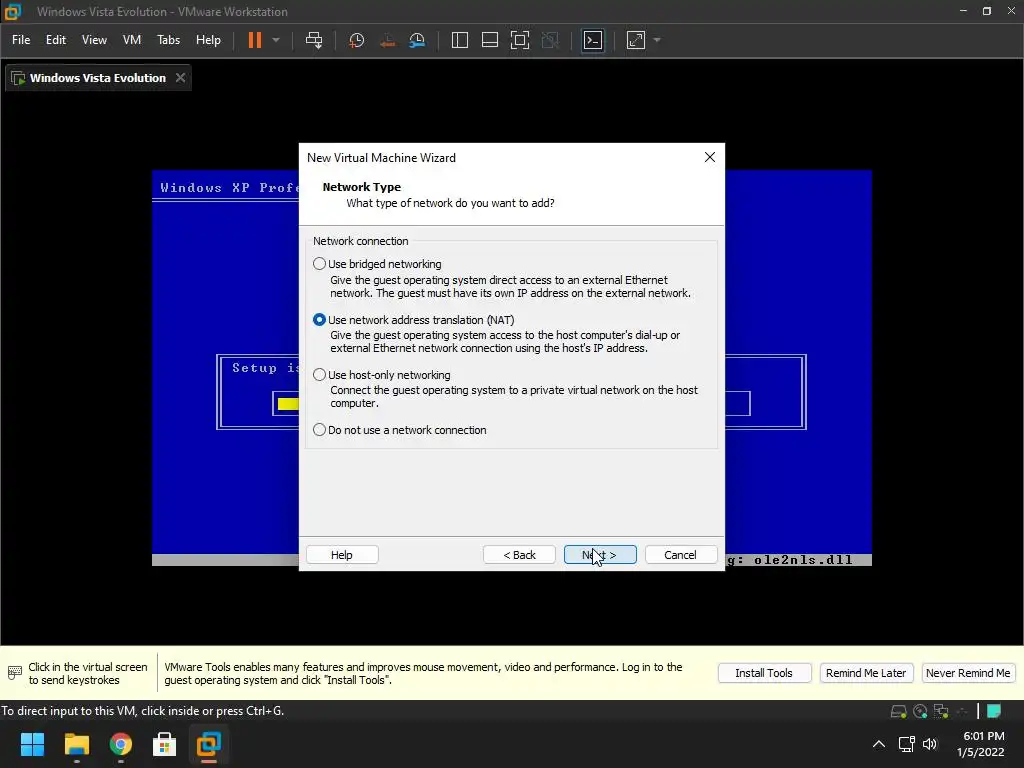Click the hard disk device status icon
This screenshot has width=1024, height=768.
899,711
